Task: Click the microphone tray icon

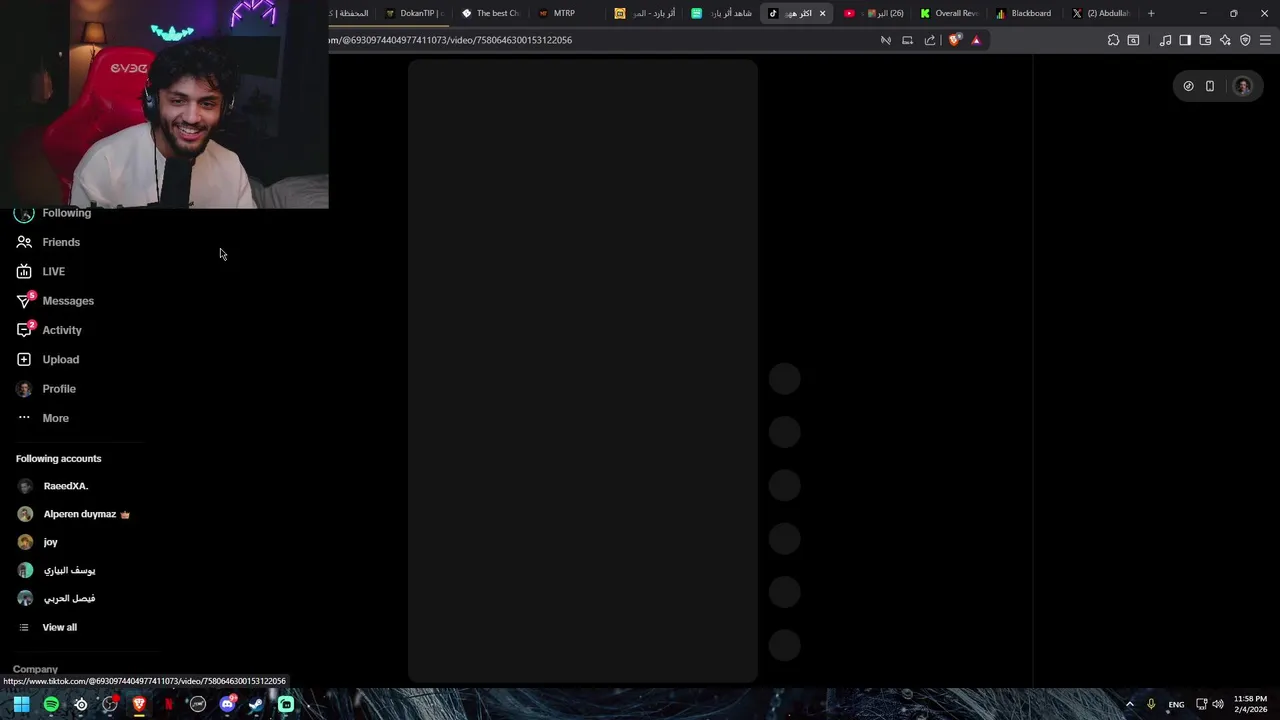Action: pos(1151,704)
